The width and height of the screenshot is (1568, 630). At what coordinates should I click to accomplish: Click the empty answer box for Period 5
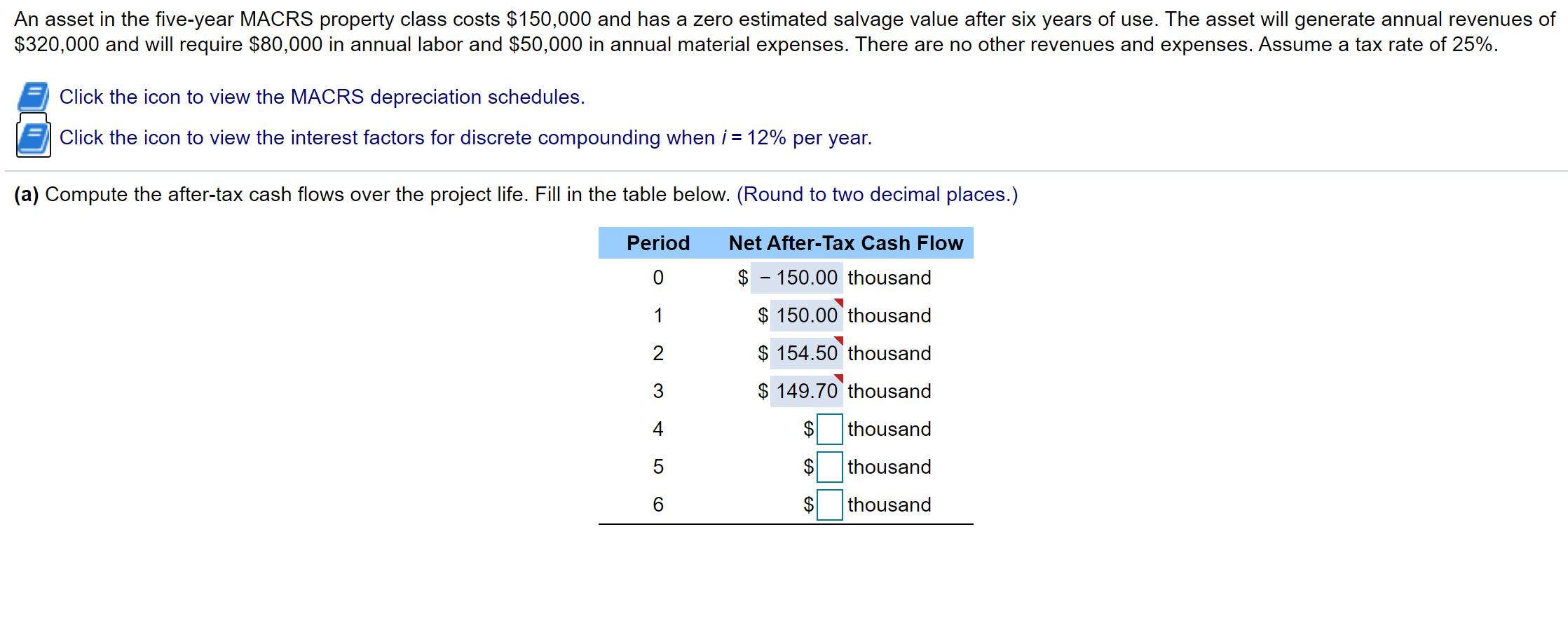tap(829, 467)
